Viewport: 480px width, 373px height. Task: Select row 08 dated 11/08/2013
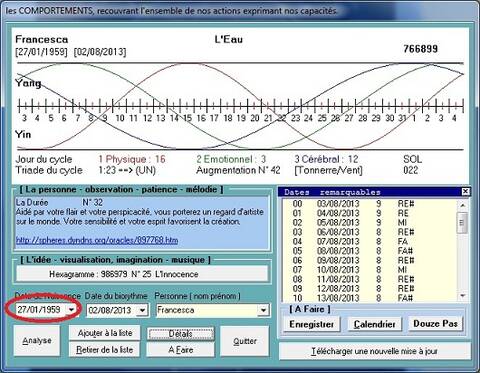point(369,279)
